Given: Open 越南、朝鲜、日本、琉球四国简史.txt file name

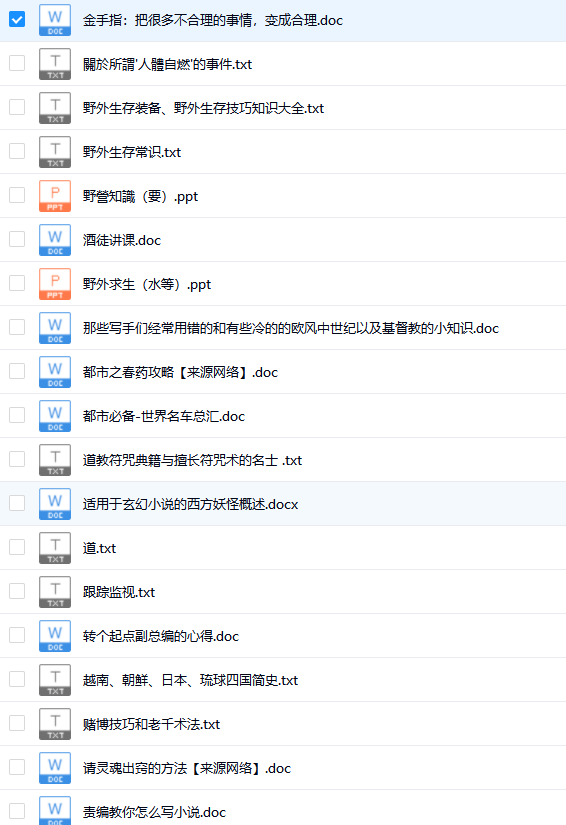Looking at the screenshot, I should (190, 680).
